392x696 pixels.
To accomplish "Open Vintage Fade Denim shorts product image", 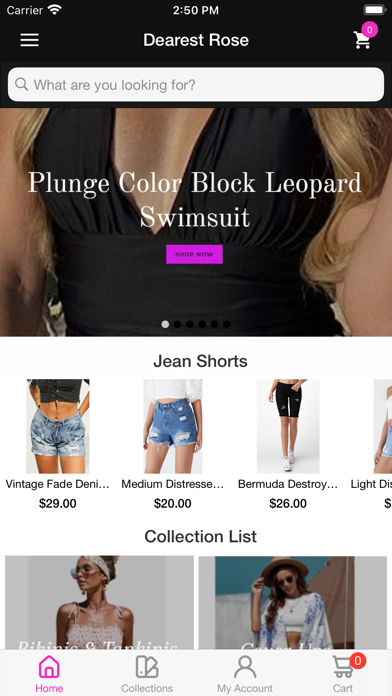I will (x=58, y=426).
